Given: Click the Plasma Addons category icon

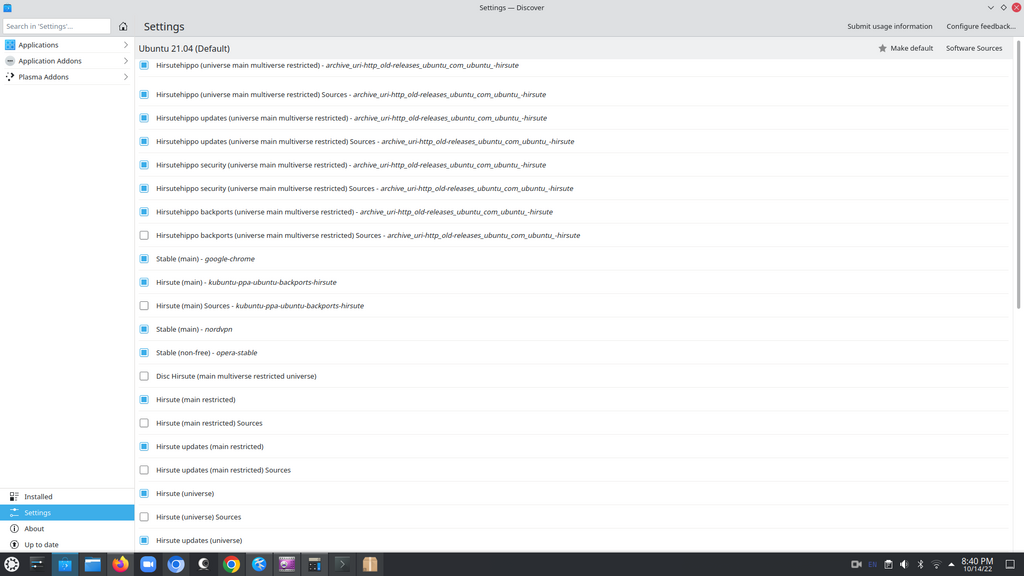Looking at the screenshot, I should point(10,77).
